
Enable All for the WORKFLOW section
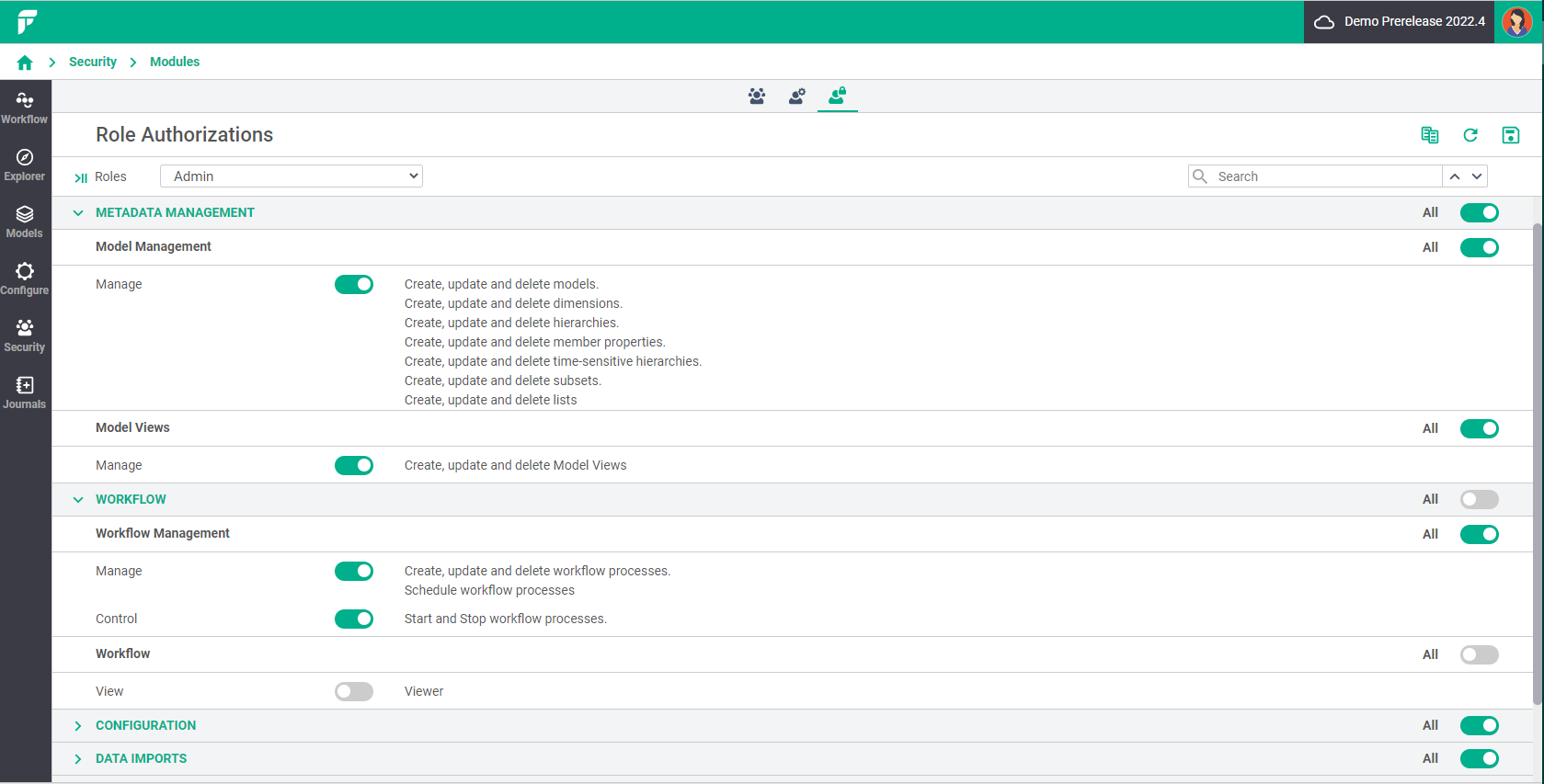click(x=1480, y=500)
